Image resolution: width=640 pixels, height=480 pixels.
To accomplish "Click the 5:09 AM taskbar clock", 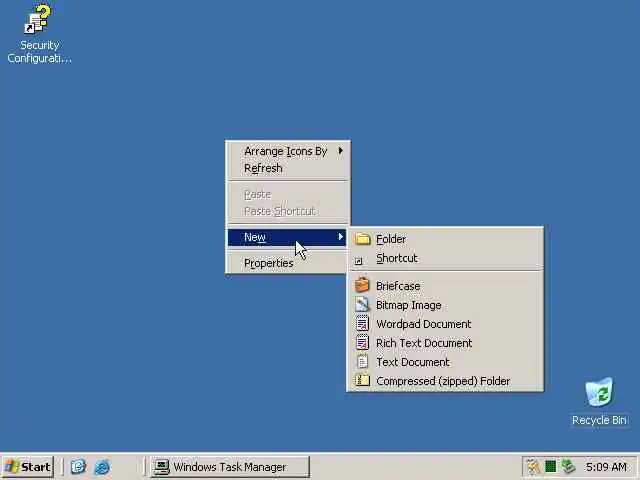I will click(606, 467).
